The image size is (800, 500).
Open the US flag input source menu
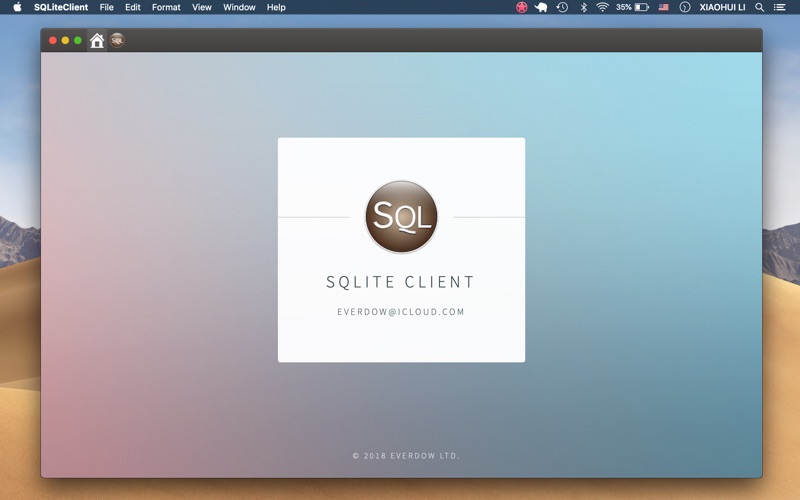tap(663, 7)
